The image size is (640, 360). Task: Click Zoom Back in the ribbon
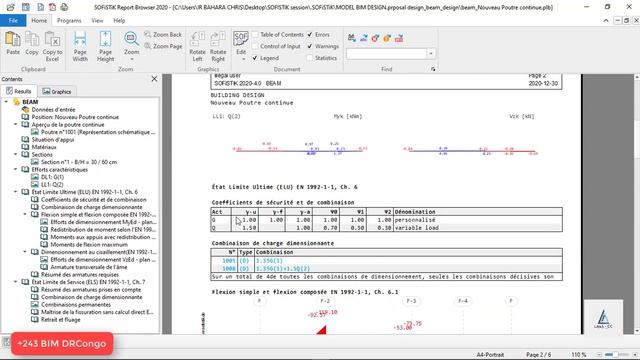pyautogui.click(x=163, y=35)
